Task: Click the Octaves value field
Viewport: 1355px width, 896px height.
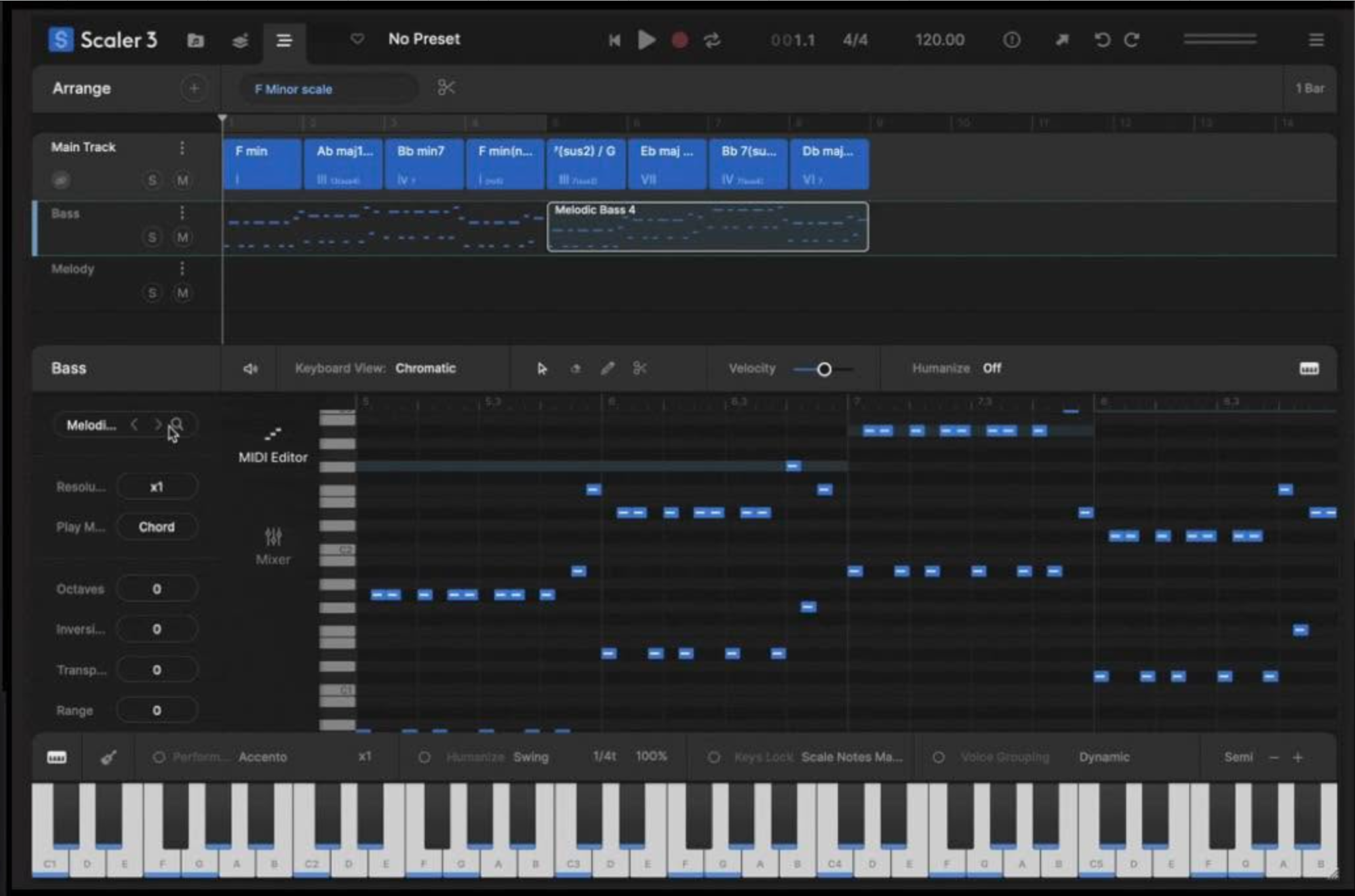Action: 157,589
